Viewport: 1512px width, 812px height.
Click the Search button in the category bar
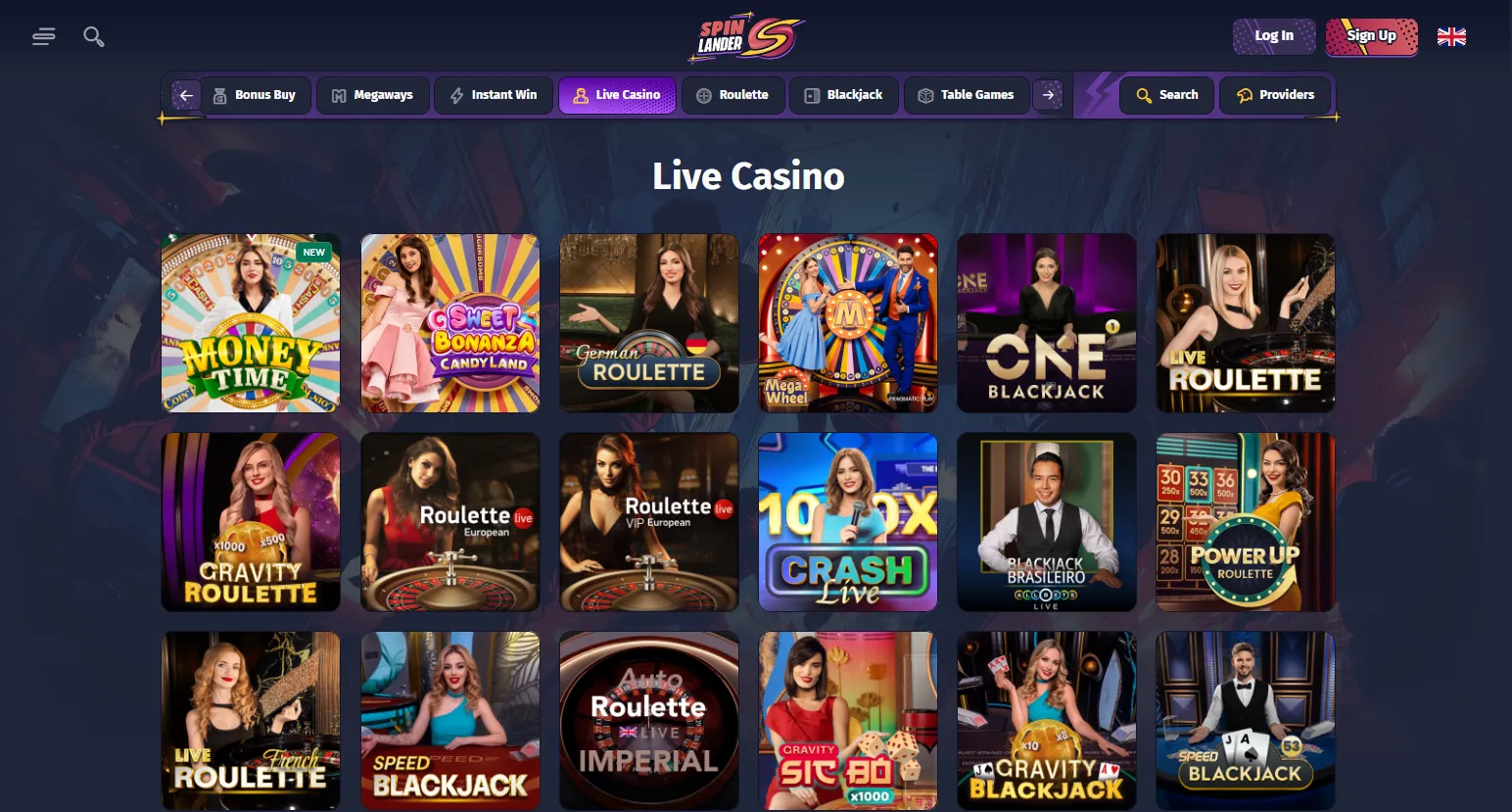click(1167, 95)
